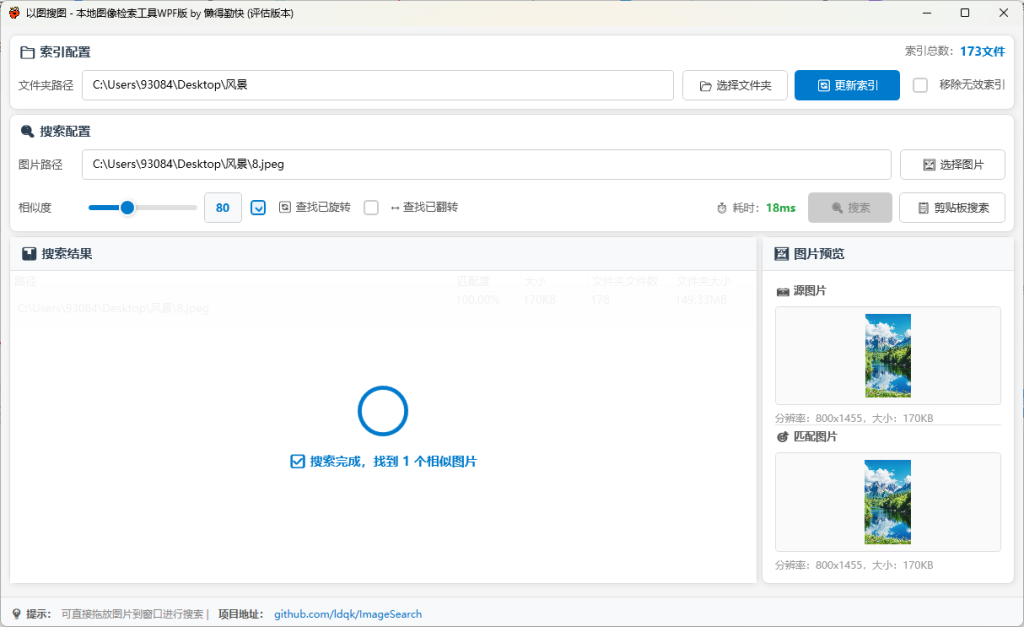Click the rotation icon next to 查找已旋转

(x=283, y=207)
